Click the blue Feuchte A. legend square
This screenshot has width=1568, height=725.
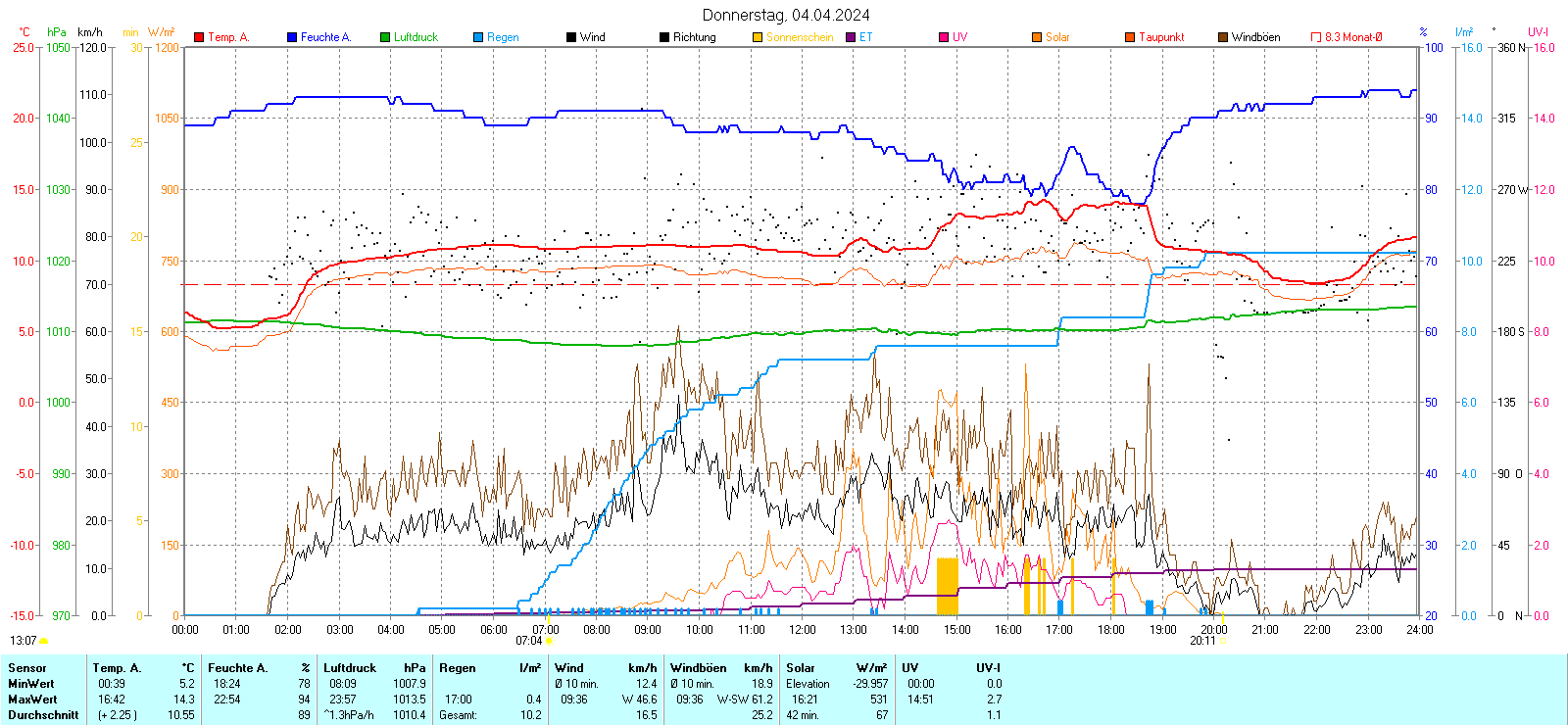(x=292, y=37)
